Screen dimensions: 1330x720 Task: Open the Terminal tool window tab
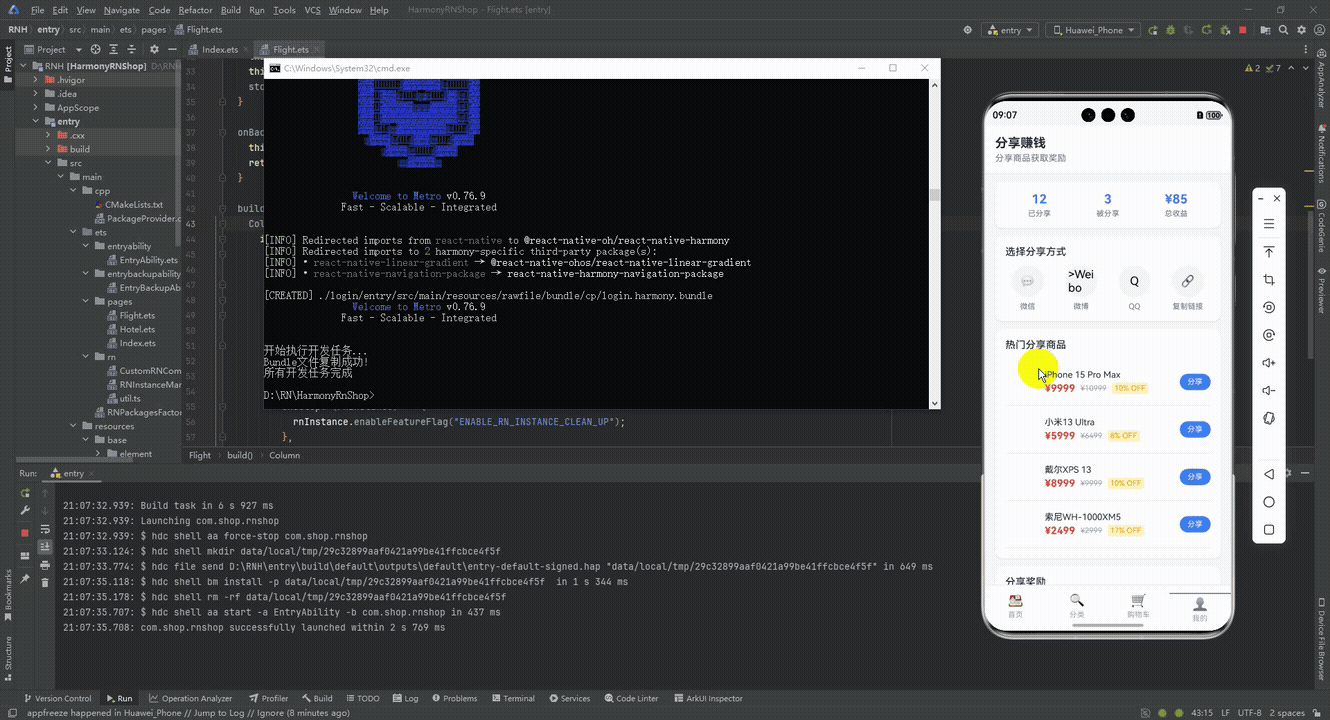512,698
